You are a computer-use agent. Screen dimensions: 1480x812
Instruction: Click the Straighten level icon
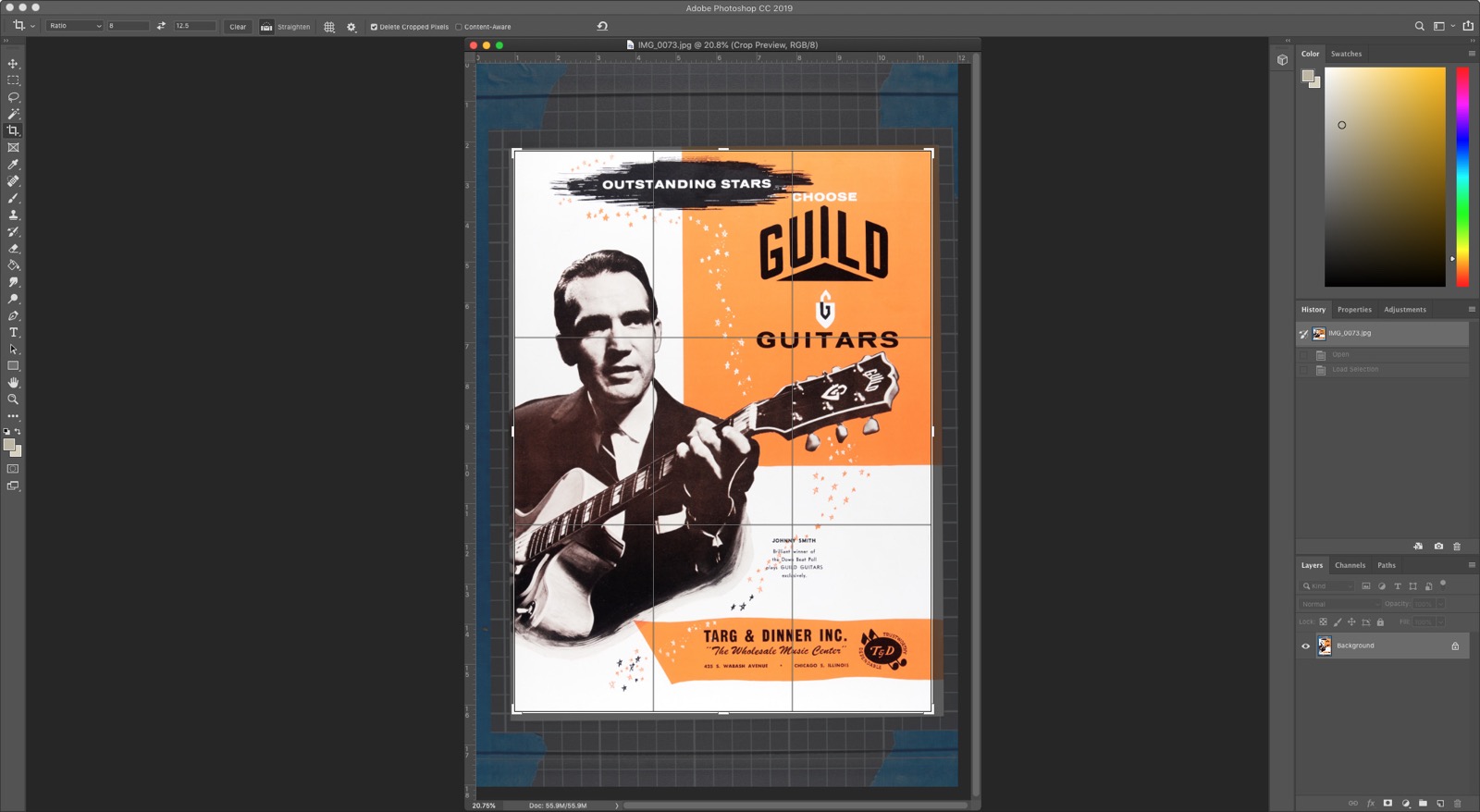pyautogui.click(x=266, y=27)
